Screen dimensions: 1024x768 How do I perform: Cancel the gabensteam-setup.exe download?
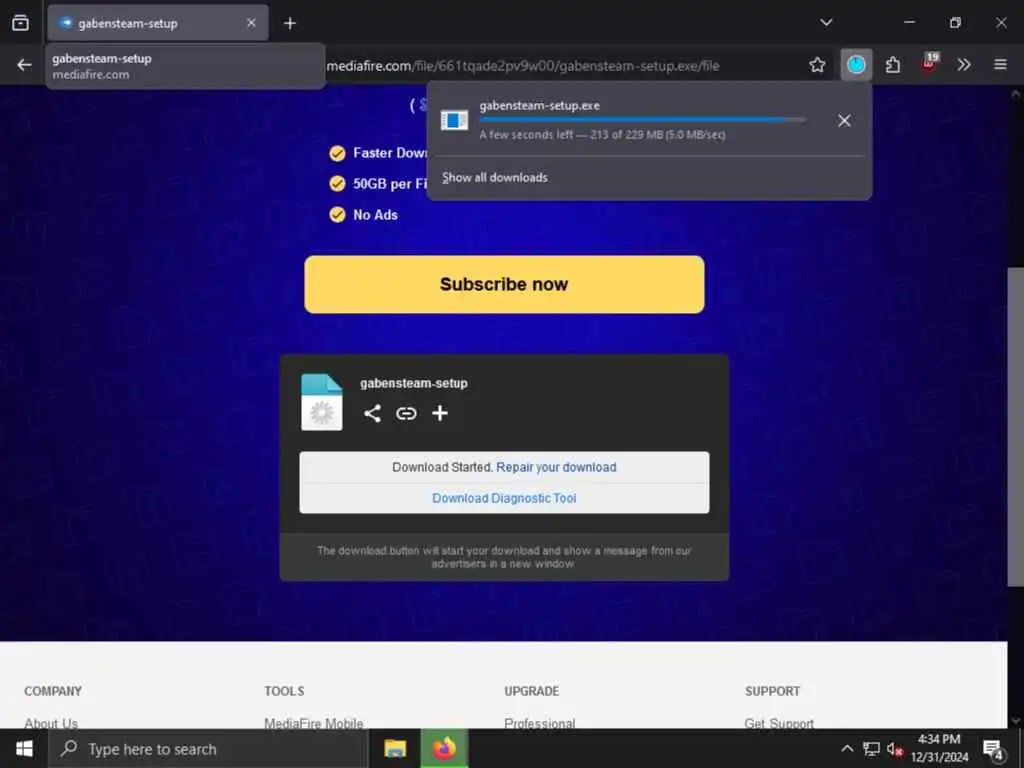pos(844,121)
